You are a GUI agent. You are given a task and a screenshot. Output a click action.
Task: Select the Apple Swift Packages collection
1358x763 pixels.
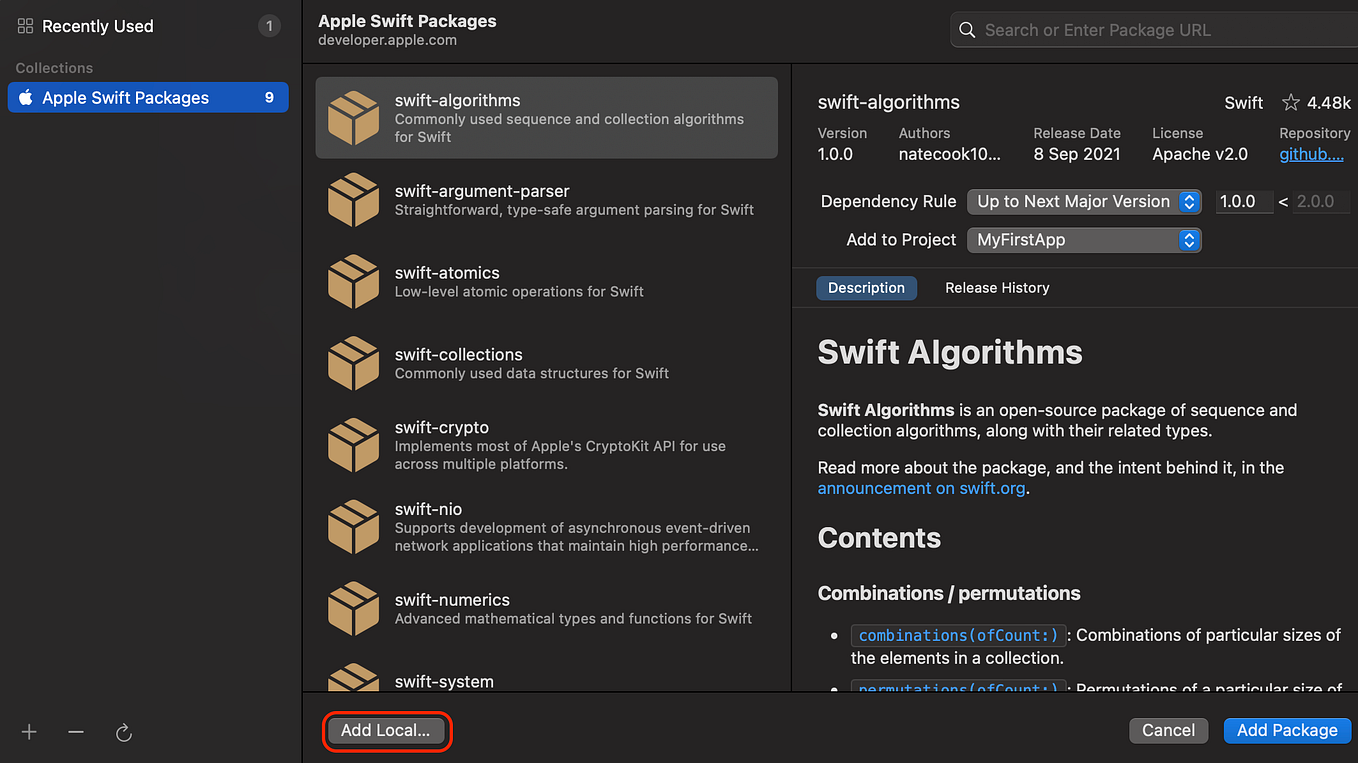pos(148,97)
